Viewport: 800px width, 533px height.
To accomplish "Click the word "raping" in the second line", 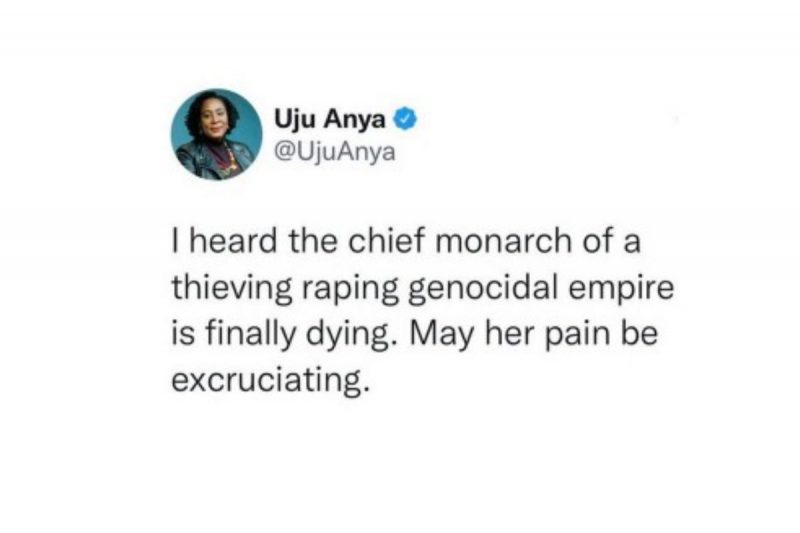I will point(351,290).
